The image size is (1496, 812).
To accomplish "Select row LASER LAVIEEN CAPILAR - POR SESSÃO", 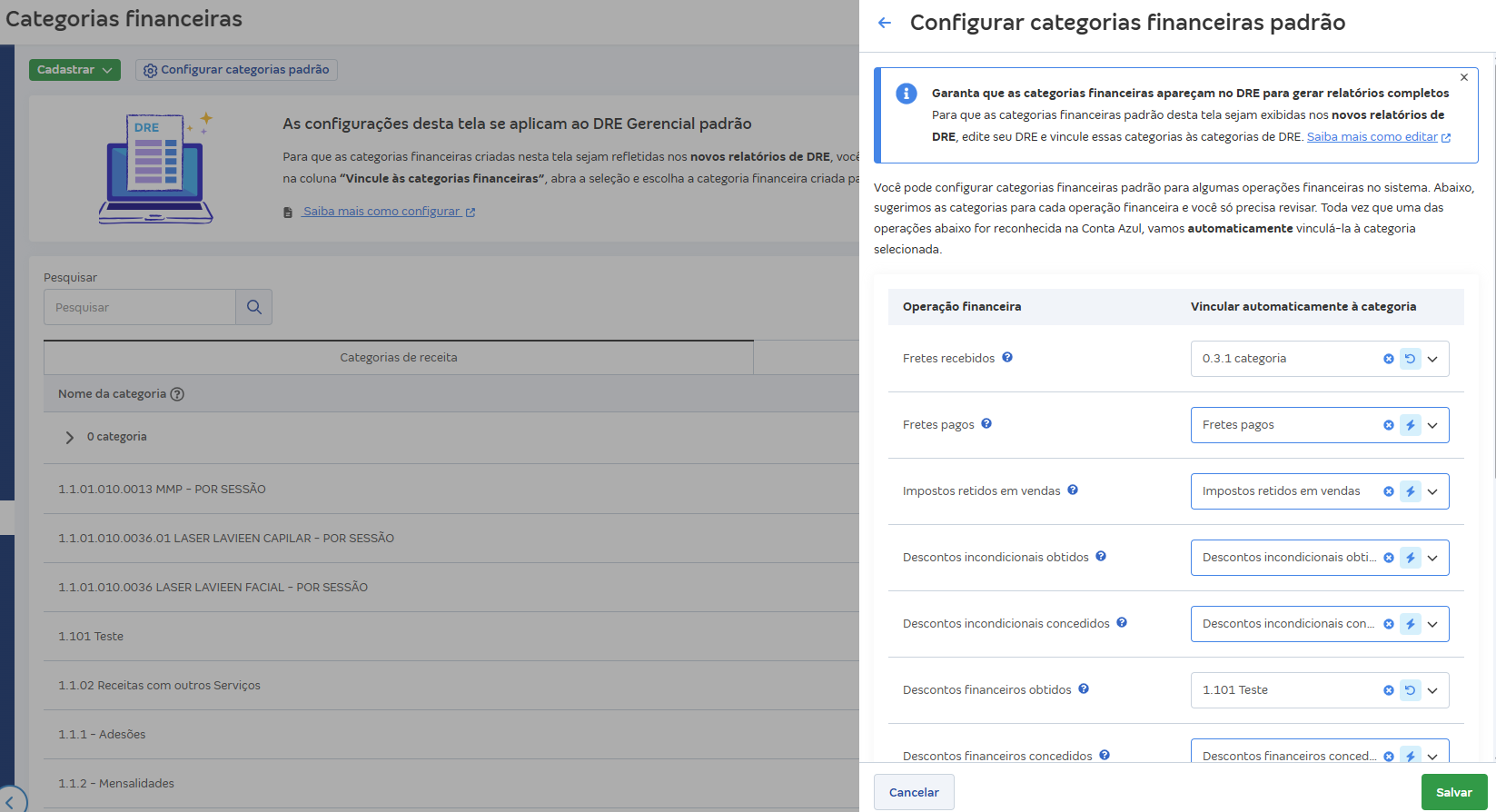I will tap(451, 538).
